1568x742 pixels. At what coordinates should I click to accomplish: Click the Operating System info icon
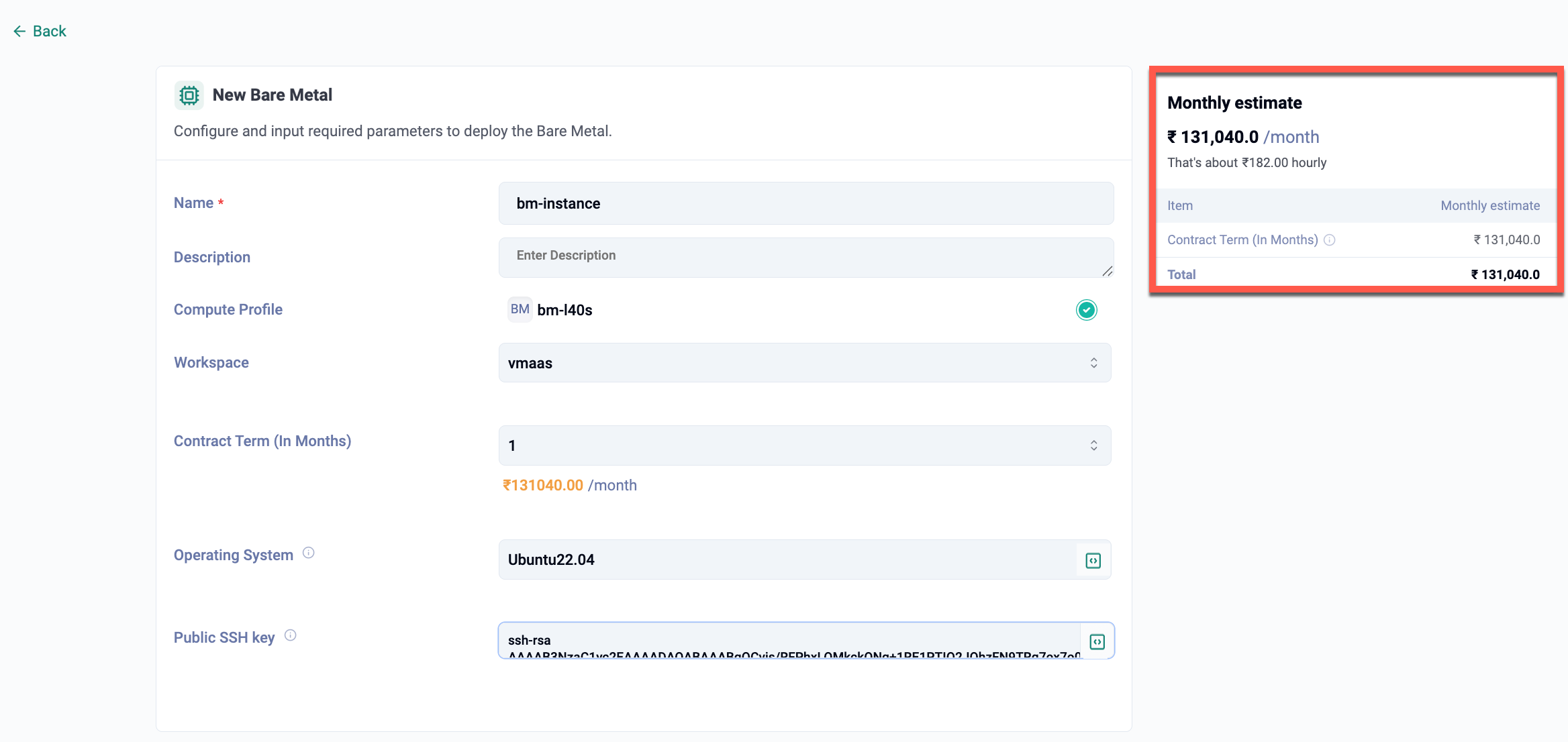click(x=308, y=553)
